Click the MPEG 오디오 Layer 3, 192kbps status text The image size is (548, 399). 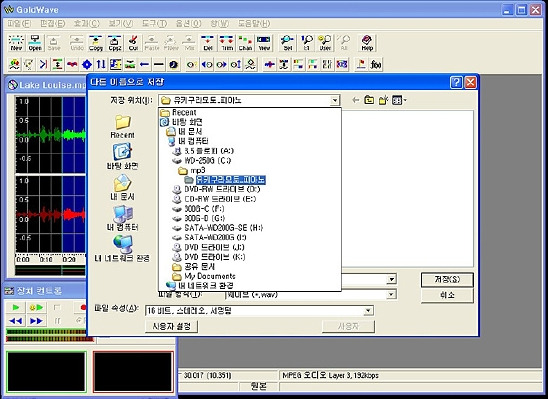coord(330,376)
